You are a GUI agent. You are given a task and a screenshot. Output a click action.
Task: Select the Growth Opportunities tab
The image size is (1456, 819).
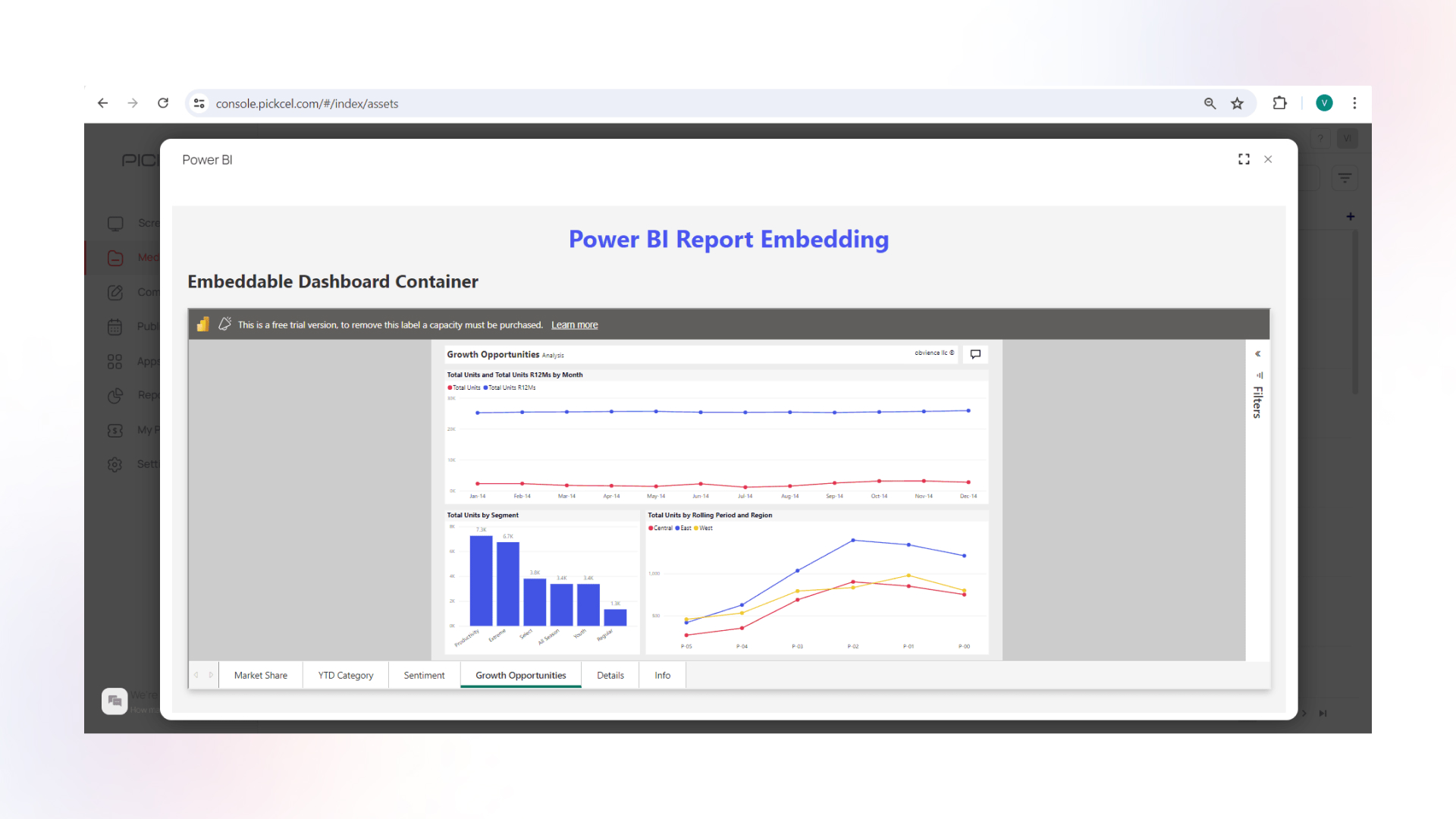(521, 675)
